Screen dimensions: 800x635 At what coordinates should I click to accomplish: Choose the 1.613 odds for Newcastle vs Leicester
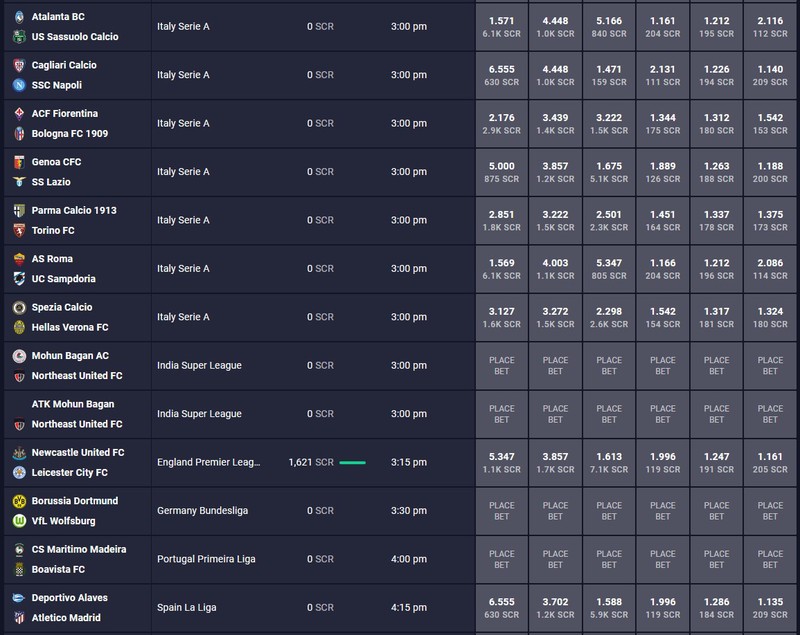point(609,463)
